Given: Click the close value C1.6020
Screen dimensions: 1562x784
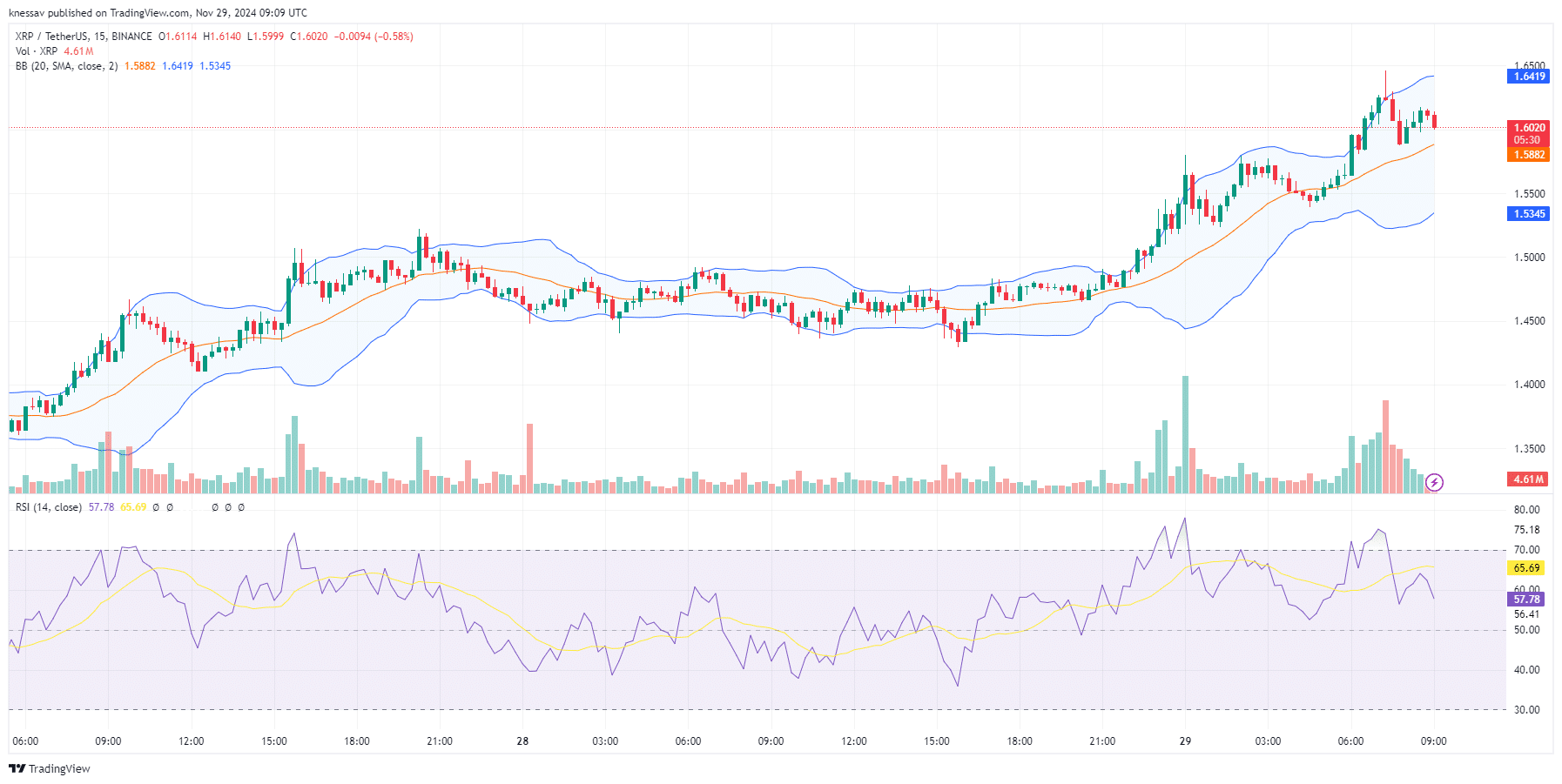Looking at the screenshot, I should pyautogui.click(x=309, y=37).
